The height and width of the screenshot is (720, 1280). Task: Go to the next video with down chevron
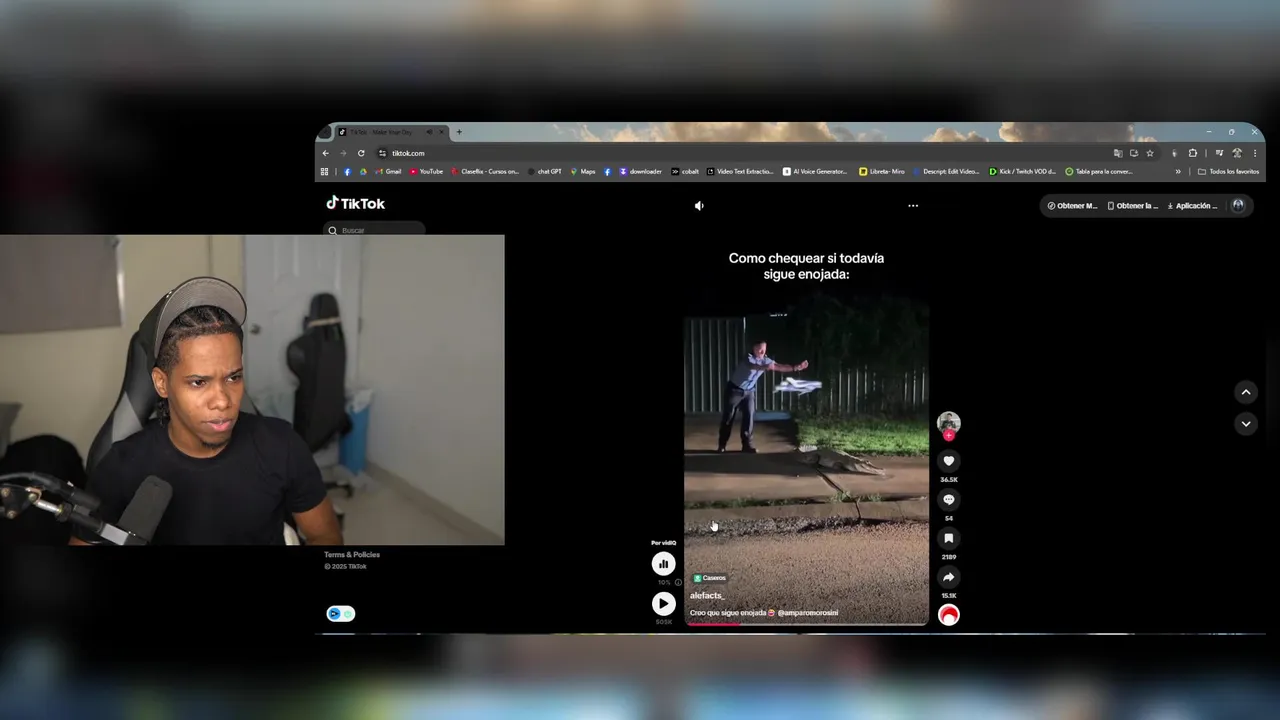(x=1246, y=424)
